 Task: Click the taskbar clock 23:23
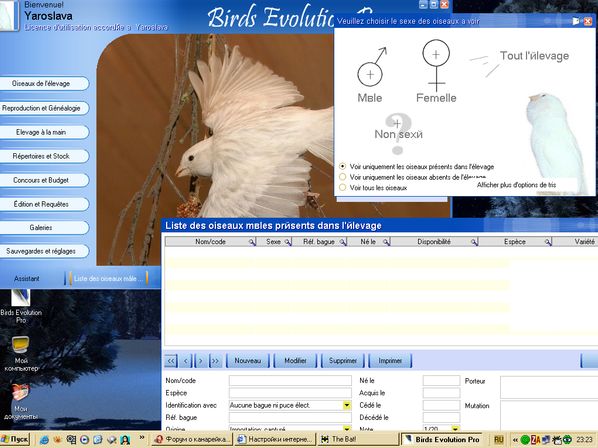coord(585,440)
